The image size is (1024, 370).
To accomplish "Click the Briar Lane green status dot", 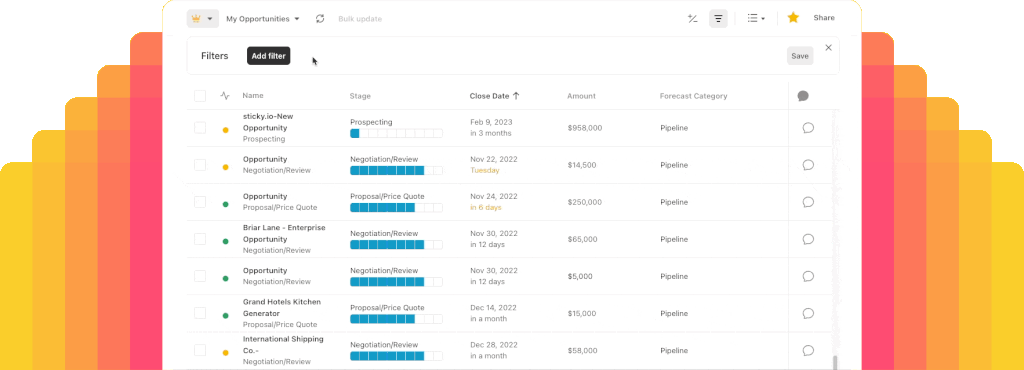I will (225, 241).
